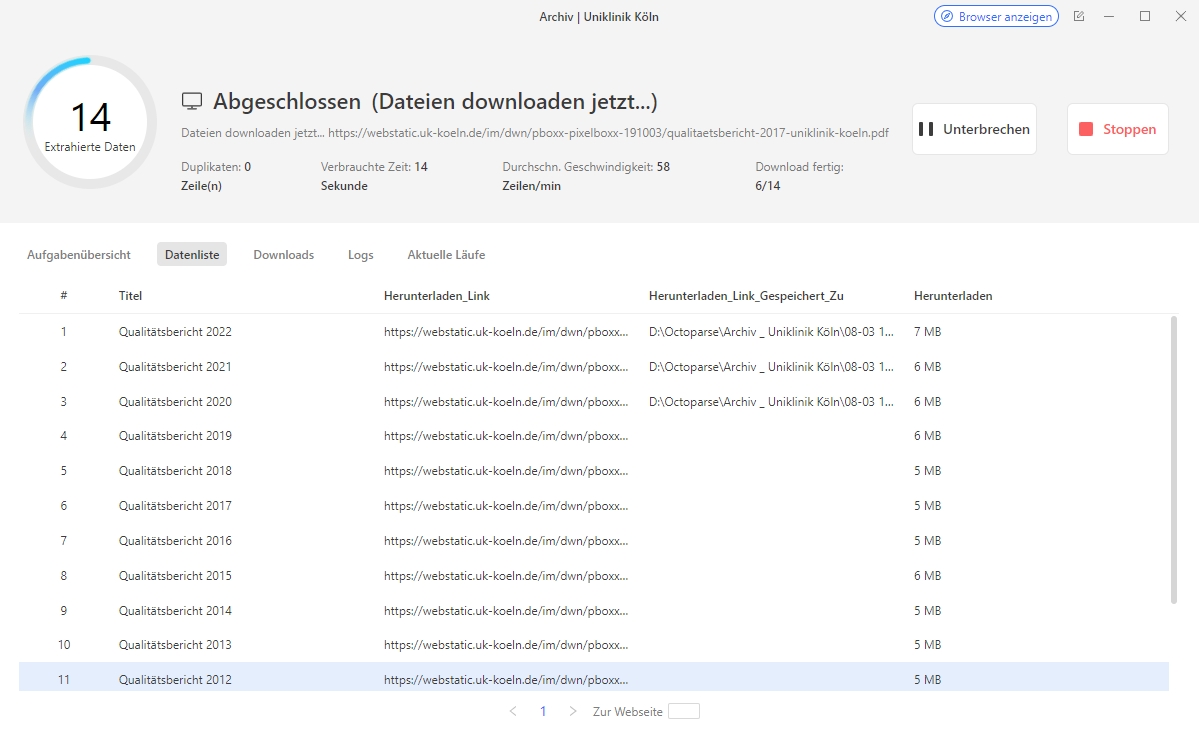This screenshot has height=729, width=1199.
Task: Select the Datenliste tab
Action: 192,255
